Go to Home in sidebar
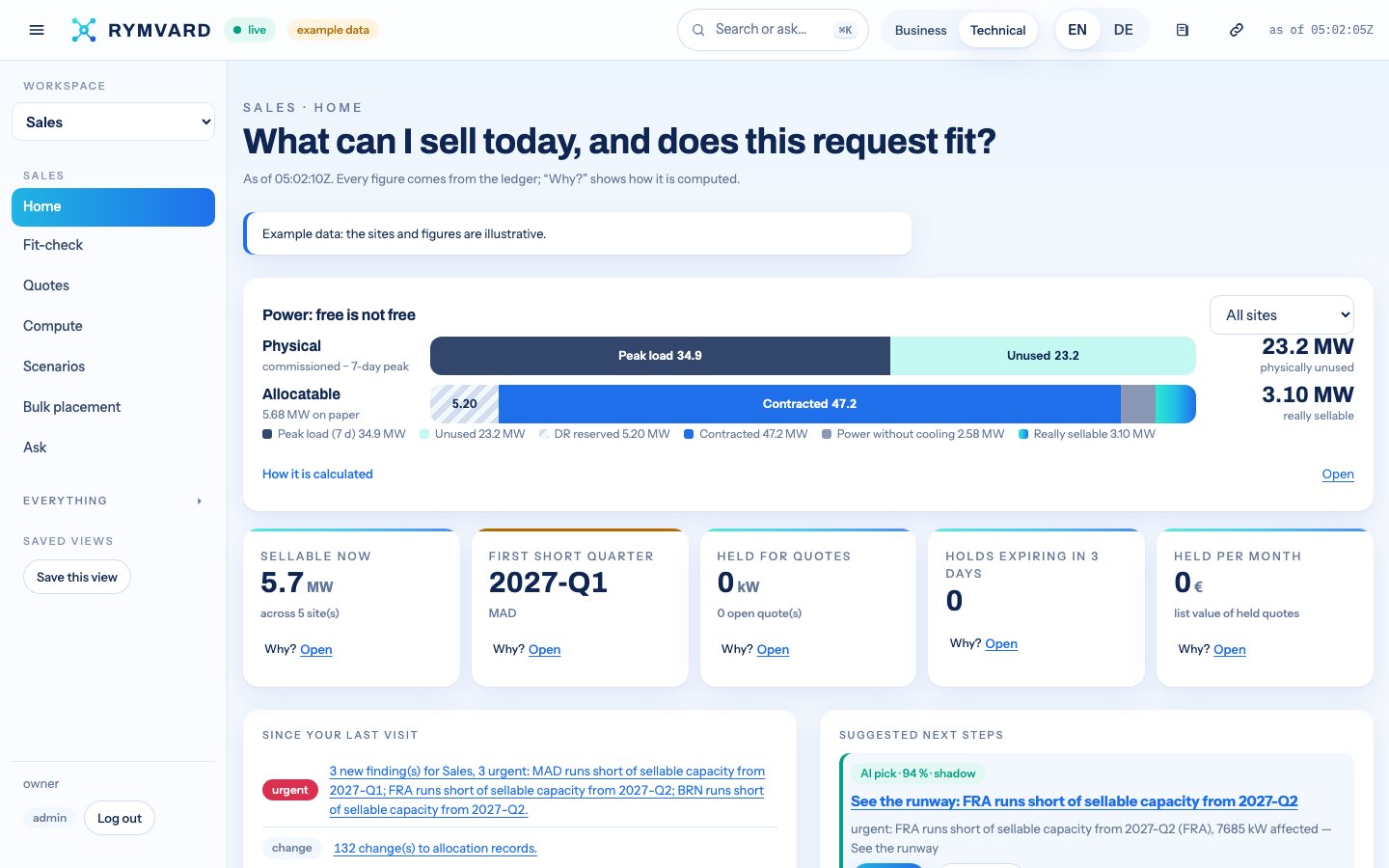This screenshot has width=1389, height=868. pos(113,207)
